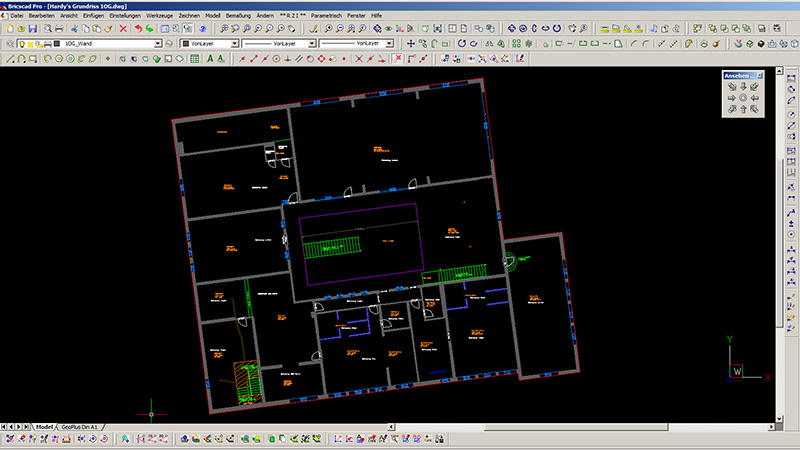Open the Parametrisch menu
800x450 pixels.
(x=326, y=16)
